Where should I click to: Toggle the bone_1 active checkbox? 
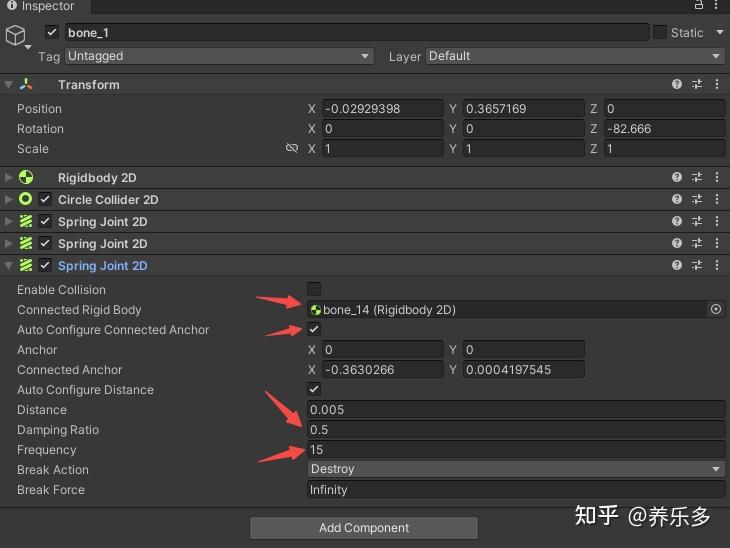coord(52,33)
